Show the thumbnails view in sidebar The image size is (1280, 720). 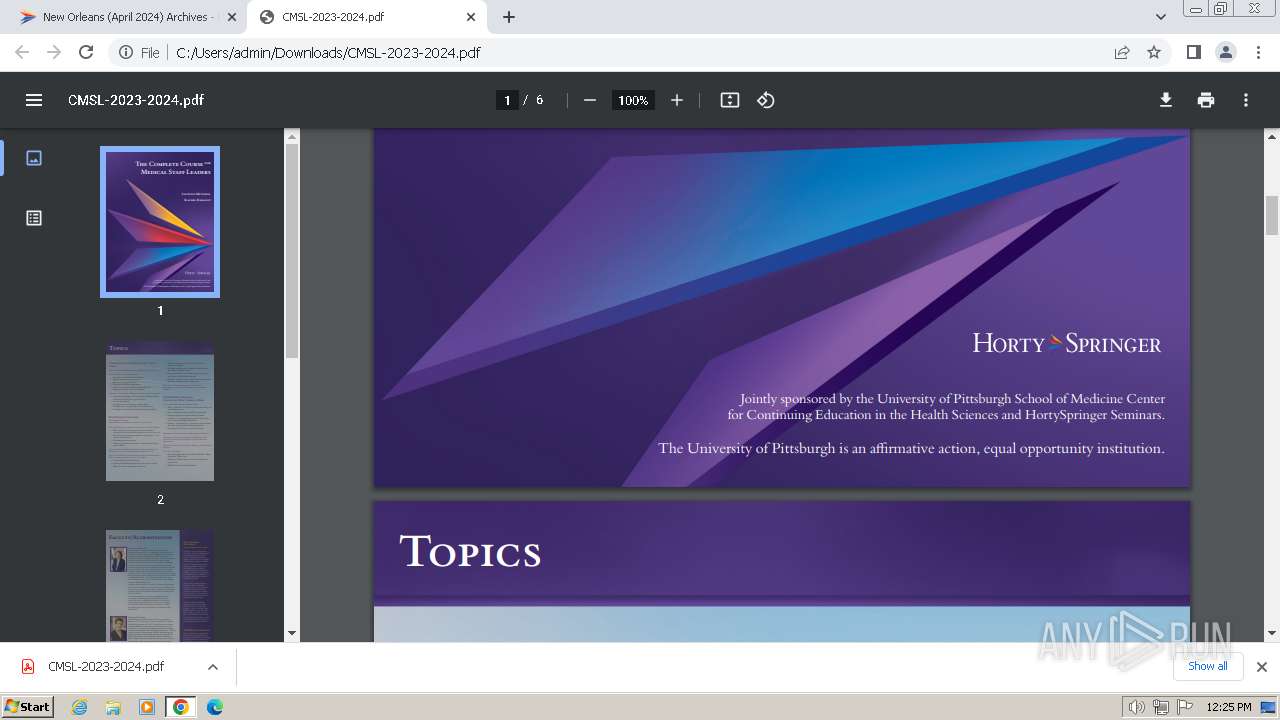(34, 158)
